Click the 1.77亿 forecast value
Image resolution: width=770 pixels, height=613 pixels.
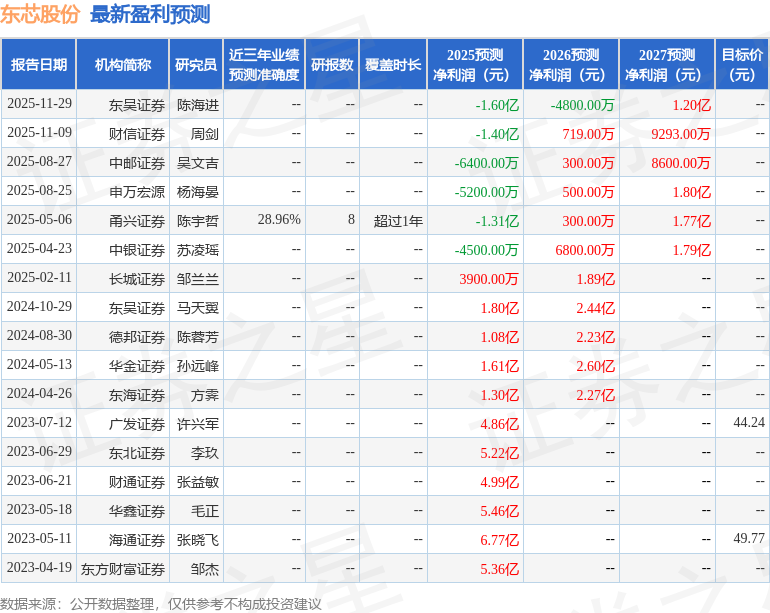pyautogui.click(x=691, y=221)
